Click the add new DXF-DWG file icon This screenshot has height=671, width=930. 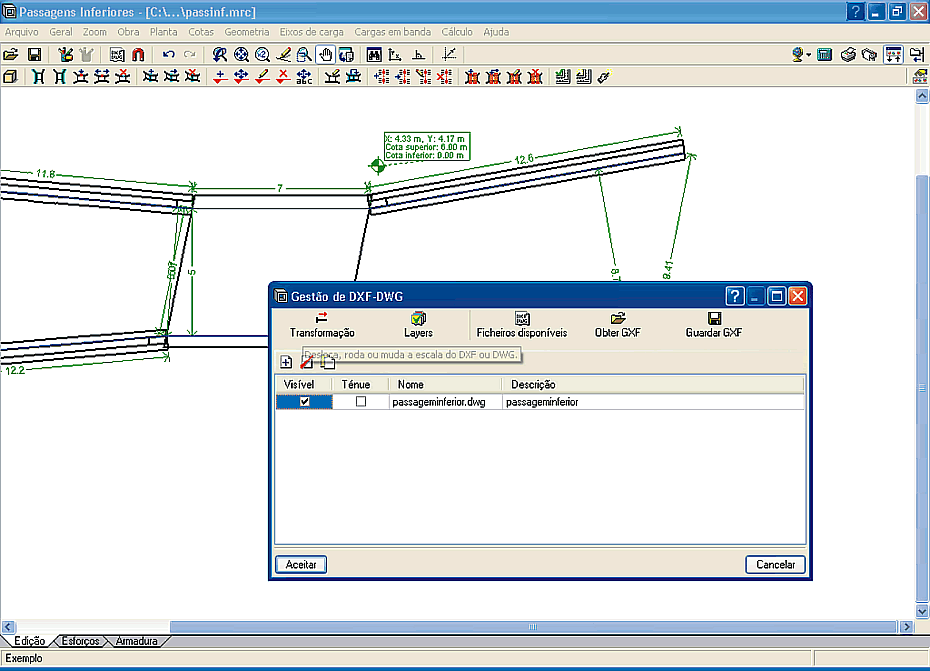[286, 362]
